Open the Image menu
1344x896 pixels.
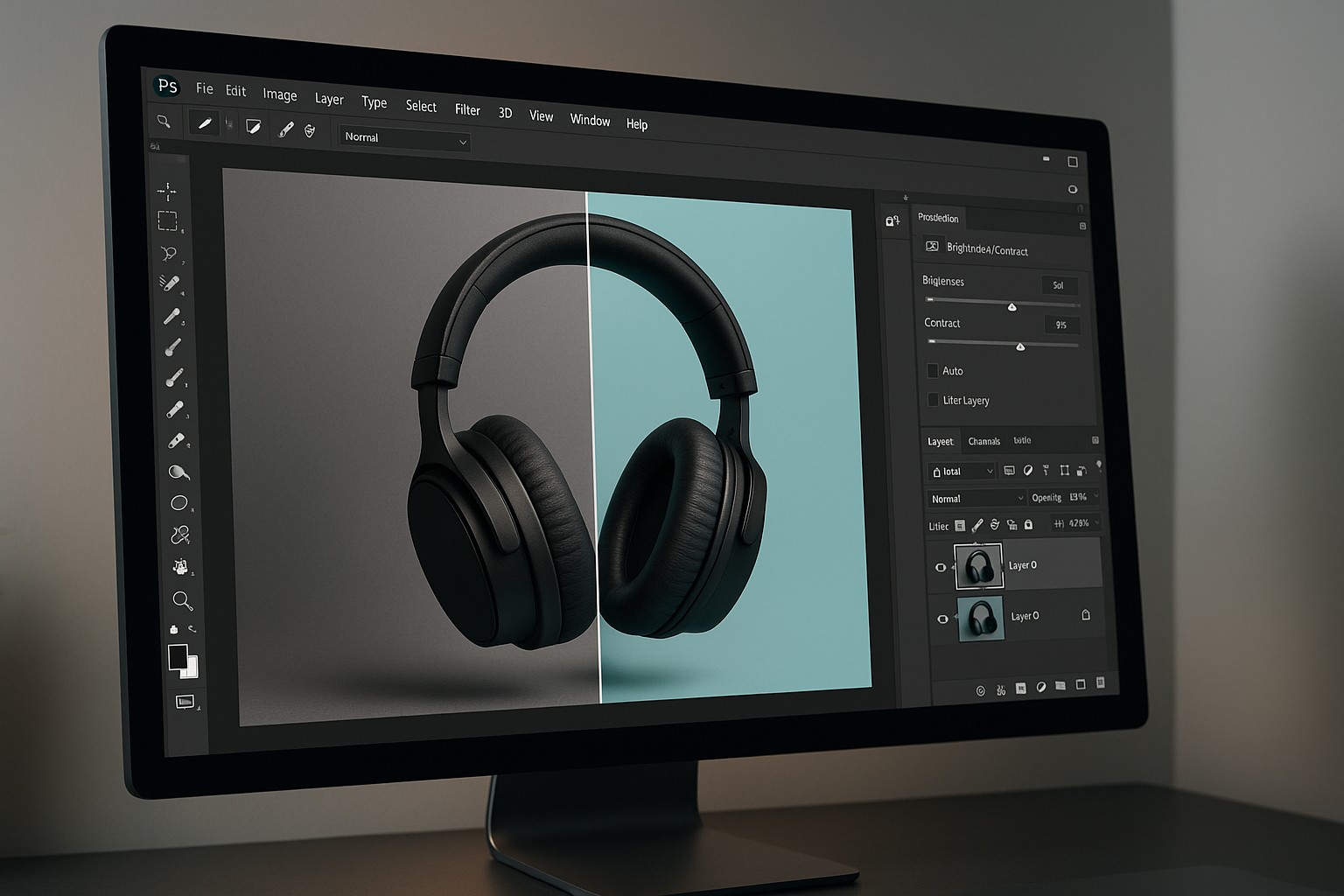click(x=280, y=94)
